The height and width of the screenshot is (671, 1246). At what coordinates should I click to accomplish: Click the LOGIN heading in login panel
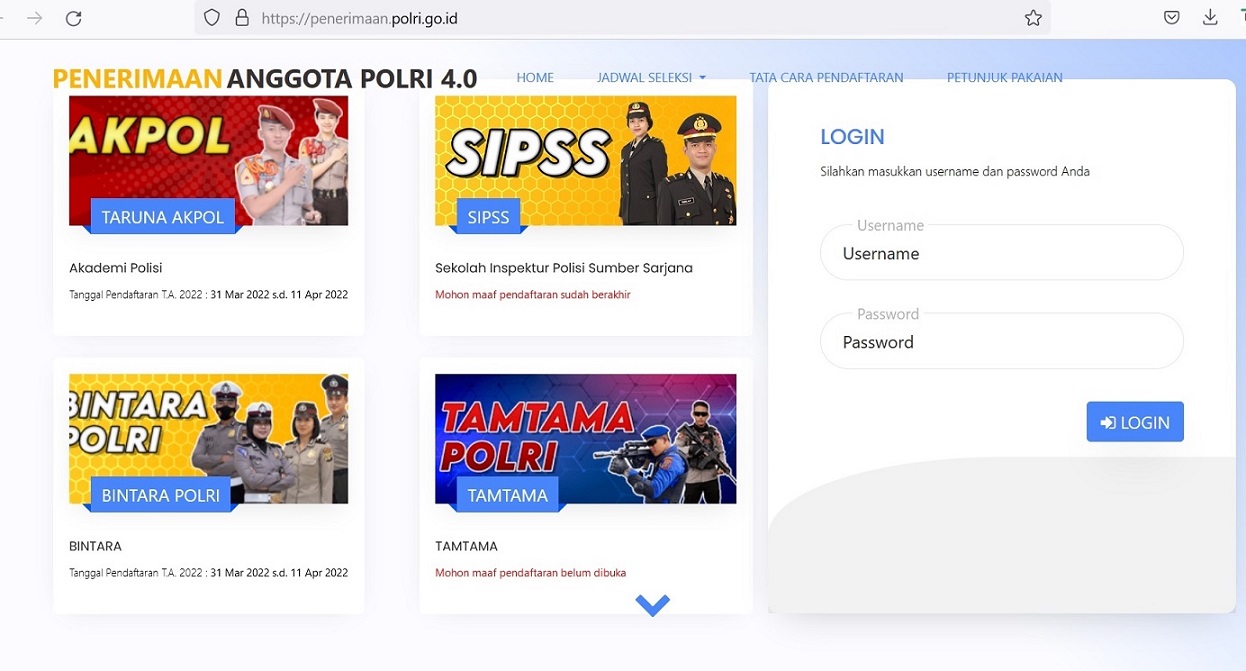pos(852,137)
